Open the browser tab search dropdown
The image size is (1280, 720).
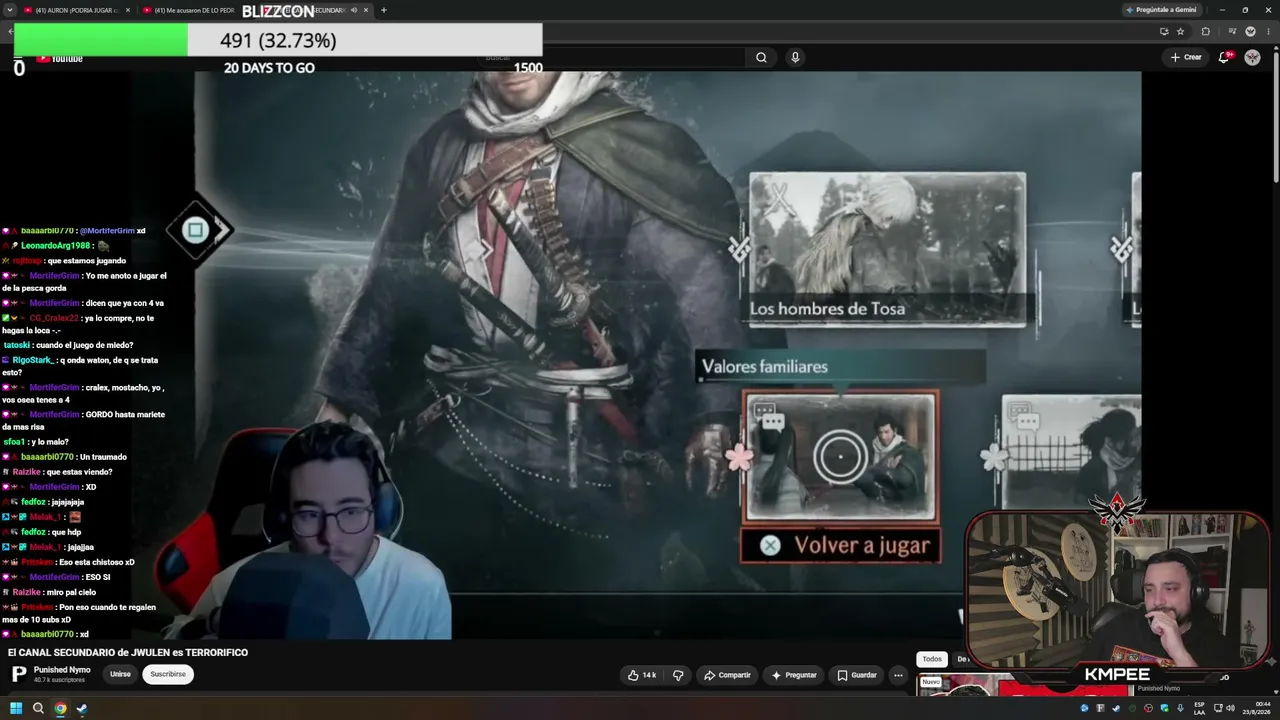[x=9, y=10]
